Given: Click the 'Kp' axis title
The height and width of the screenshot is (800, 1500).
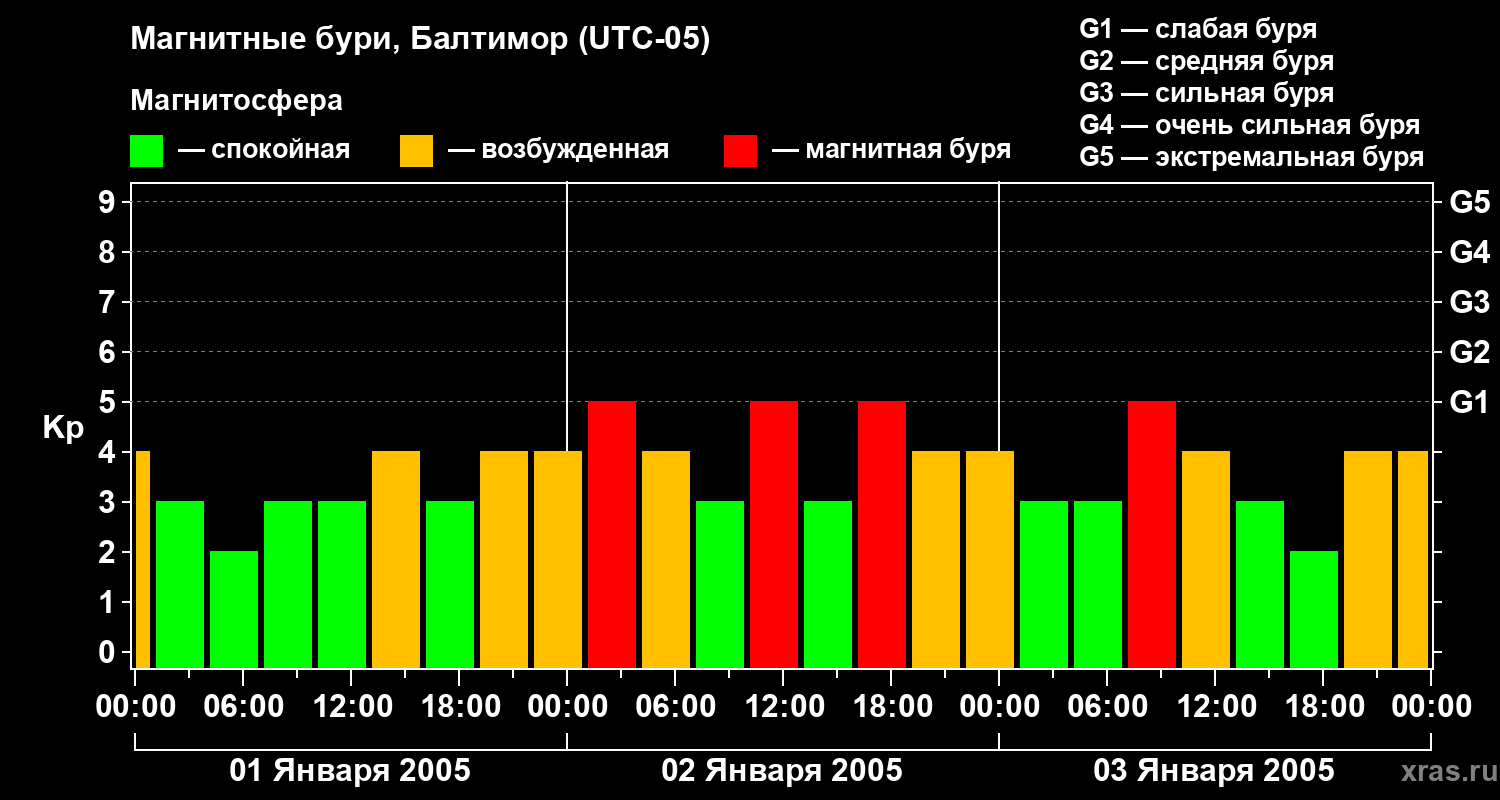Looking at the screenshot, I should (x=63, y=427).
